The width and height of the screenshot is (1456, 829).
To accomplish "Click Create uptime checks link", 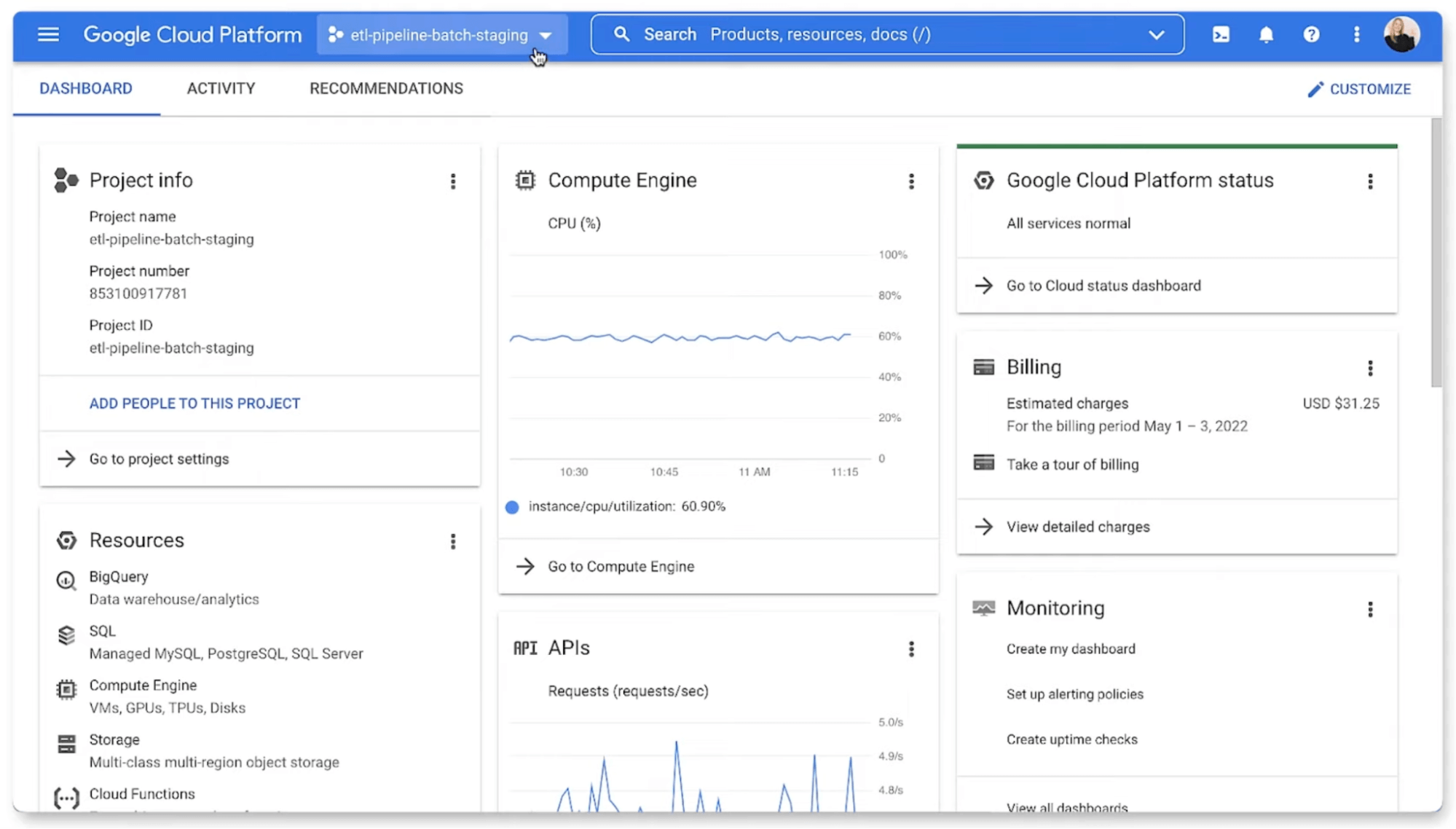I will pos(1071,739).
